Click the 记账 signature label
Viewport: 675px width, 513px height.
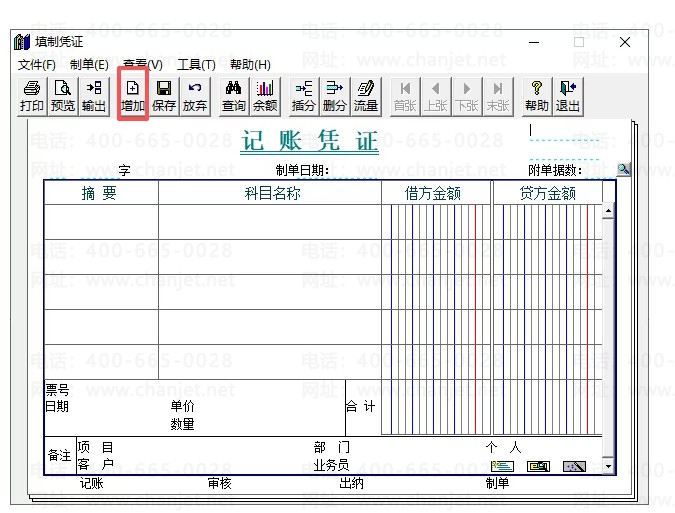92,483
